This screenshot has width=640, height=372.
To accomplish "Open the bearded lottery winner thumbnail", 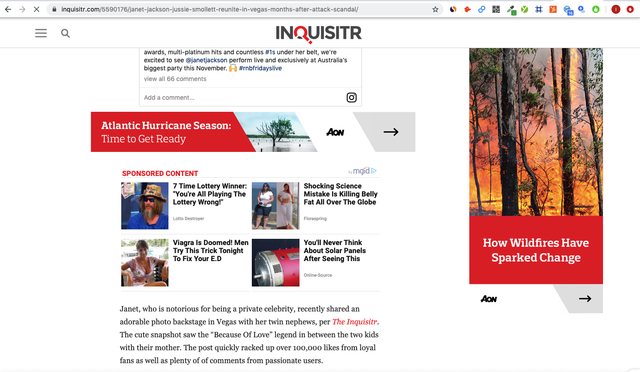I will tap(144, 206).
